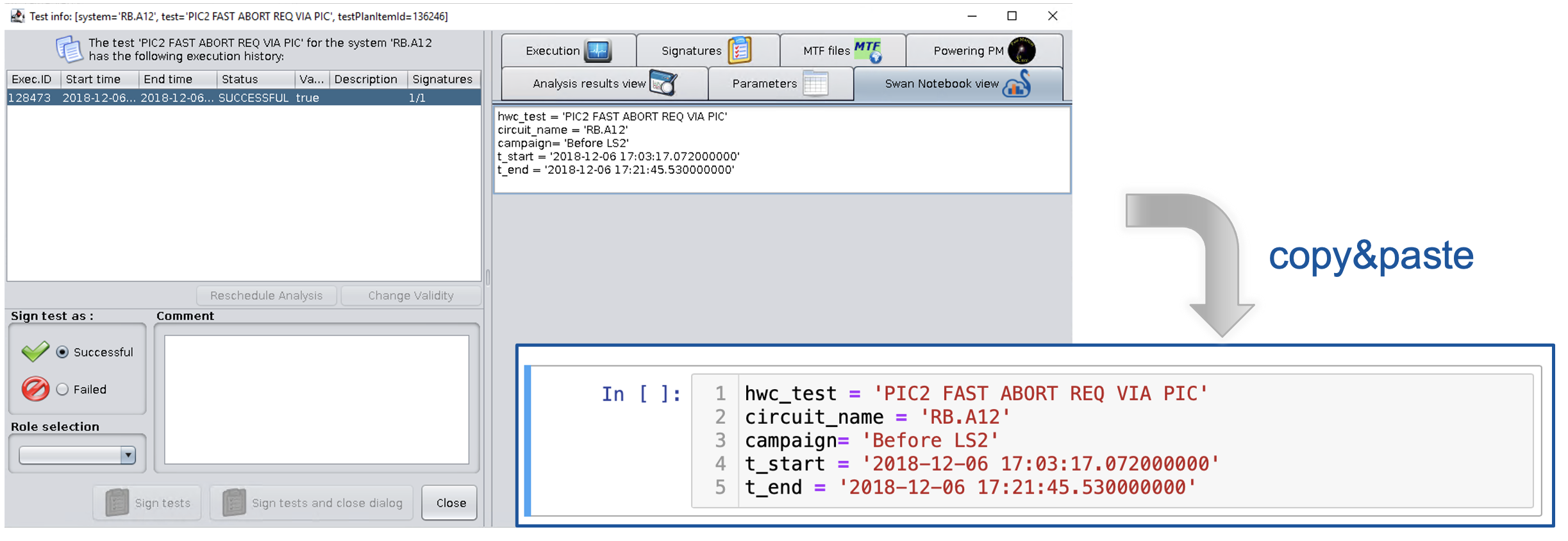Screen dimensions: 1568x541
Task: Click the t_end line in Swan text area
Action: pos(616,170)
